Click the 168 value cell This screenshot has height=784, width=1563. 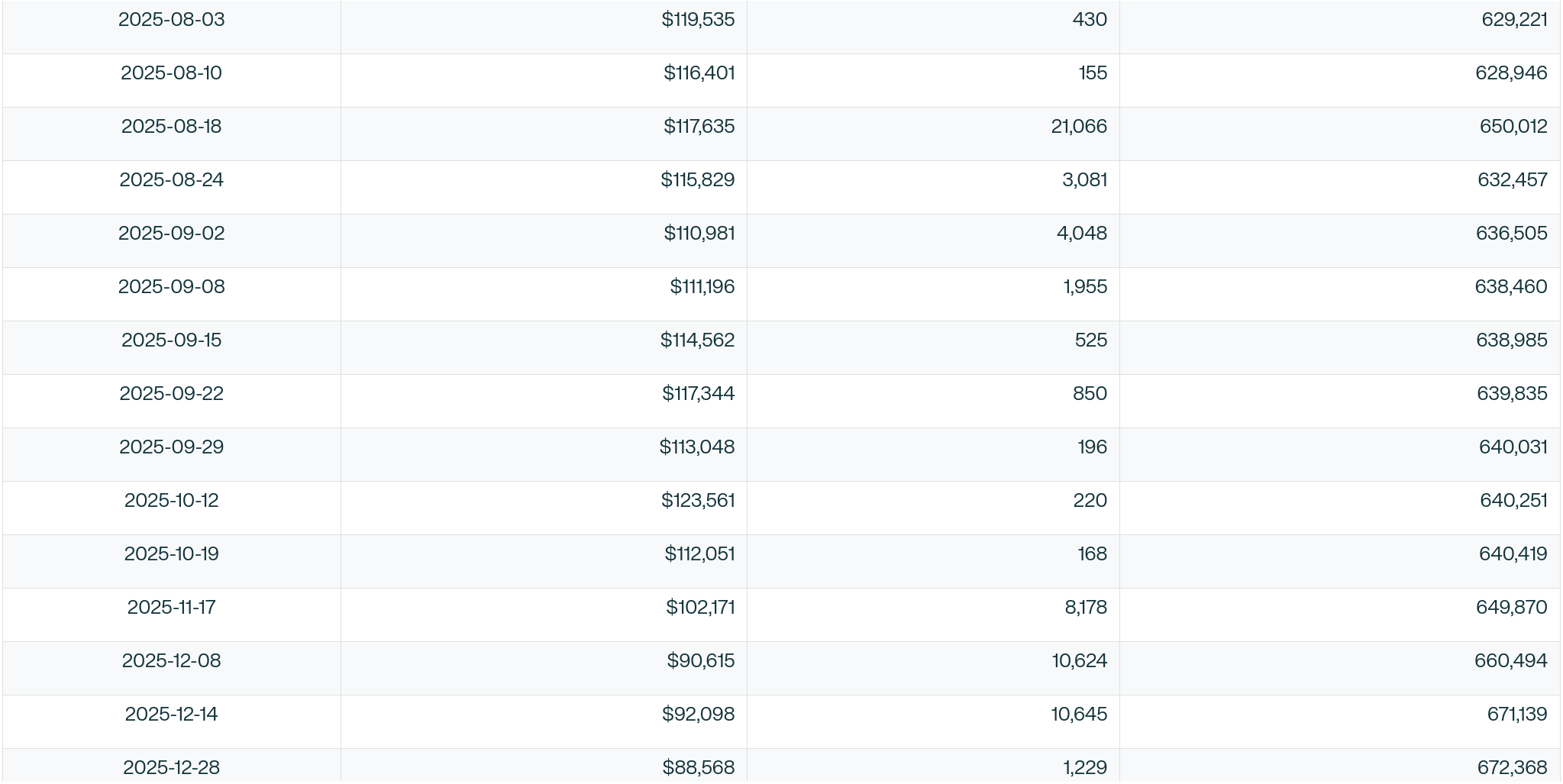1092,554
